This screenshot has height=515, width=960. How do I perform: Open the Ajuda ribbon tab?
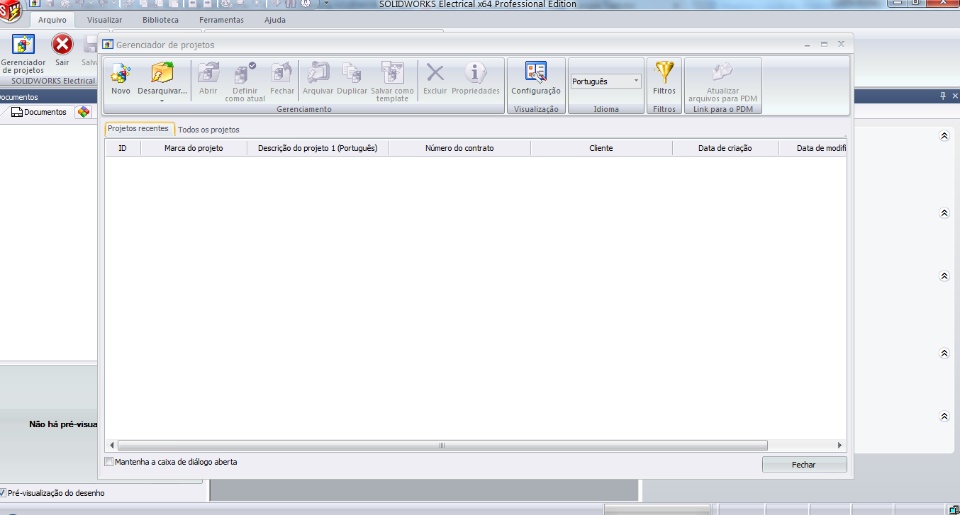coord(274,20)
